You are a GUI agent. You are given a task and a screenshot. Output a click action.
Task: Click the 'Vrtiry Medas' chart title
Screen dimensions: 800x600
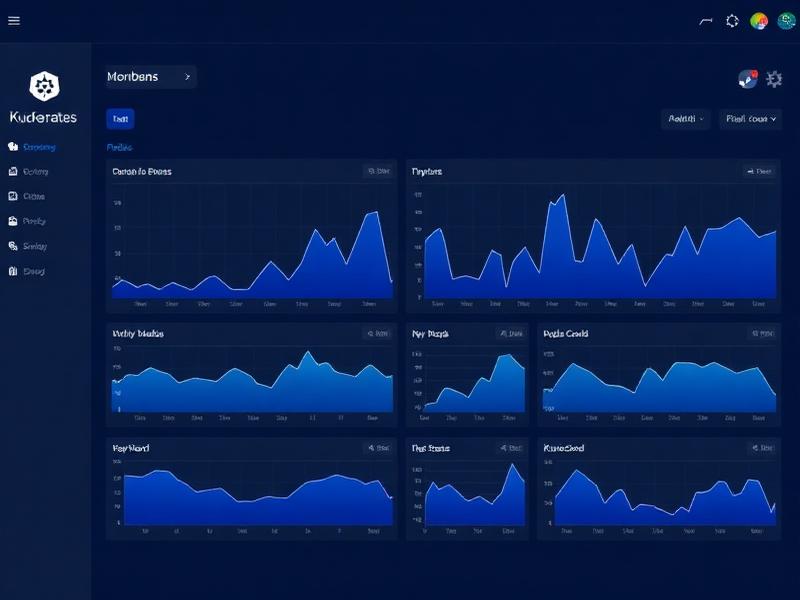[138, 334]
